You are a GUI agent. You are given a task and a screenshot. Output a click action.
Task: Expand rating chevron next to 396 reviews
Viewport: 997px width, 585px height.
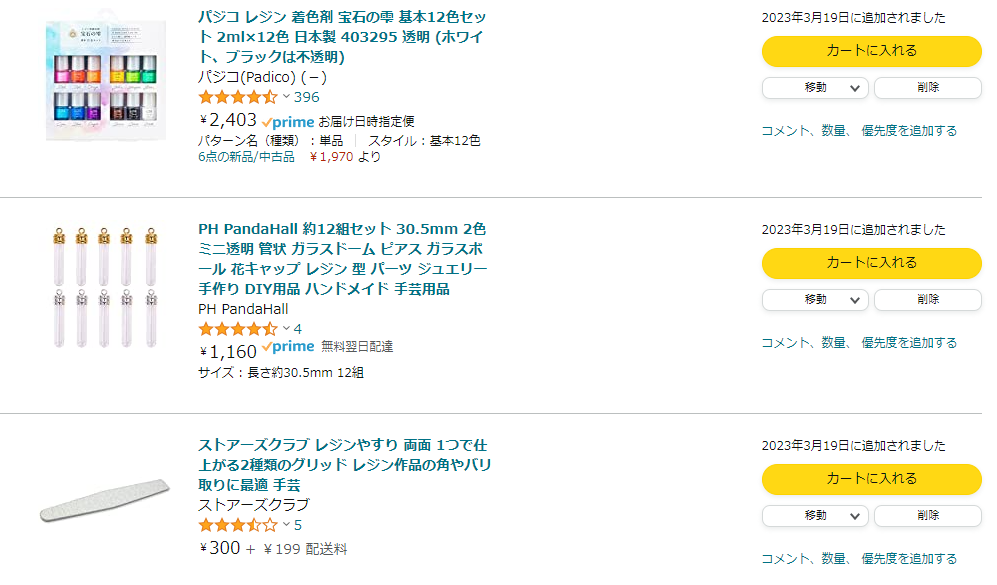tap(286, 97)
